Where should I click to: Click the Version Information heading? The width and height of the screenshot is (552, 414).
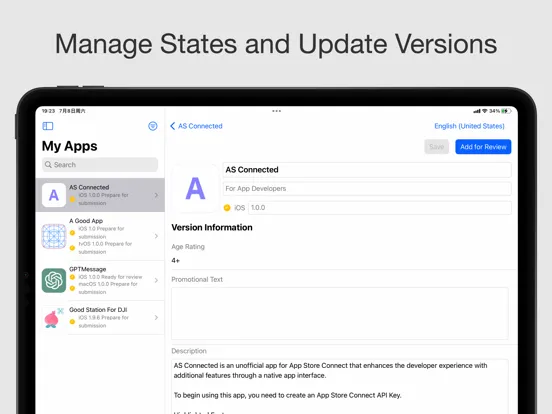(x=212, y=227)
